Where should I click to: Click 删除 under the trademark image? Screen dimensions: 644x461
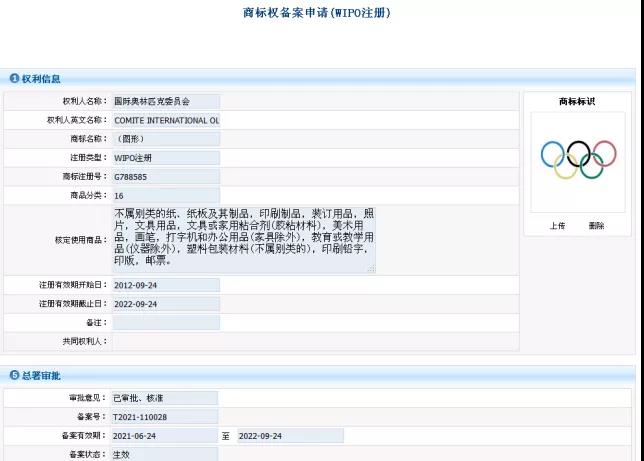point(596,226)
